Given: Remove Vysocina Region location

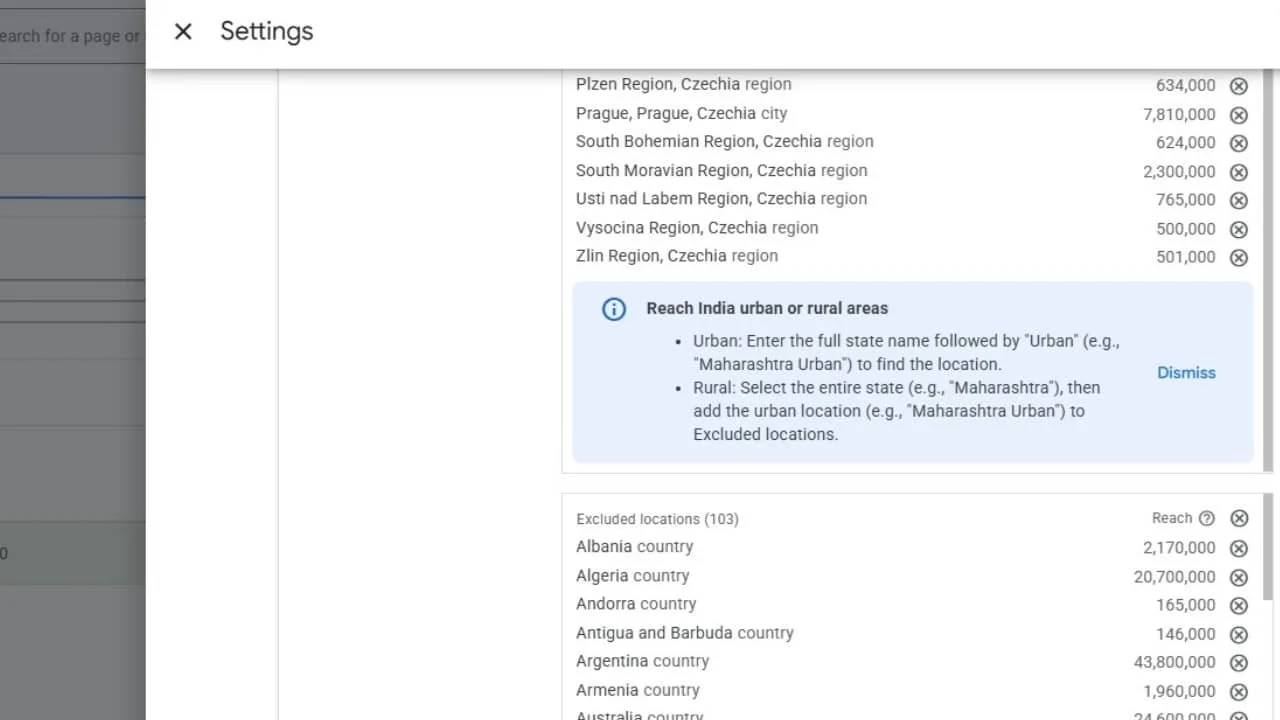Looking at the screenshot, I should [x=1239, y=229].
